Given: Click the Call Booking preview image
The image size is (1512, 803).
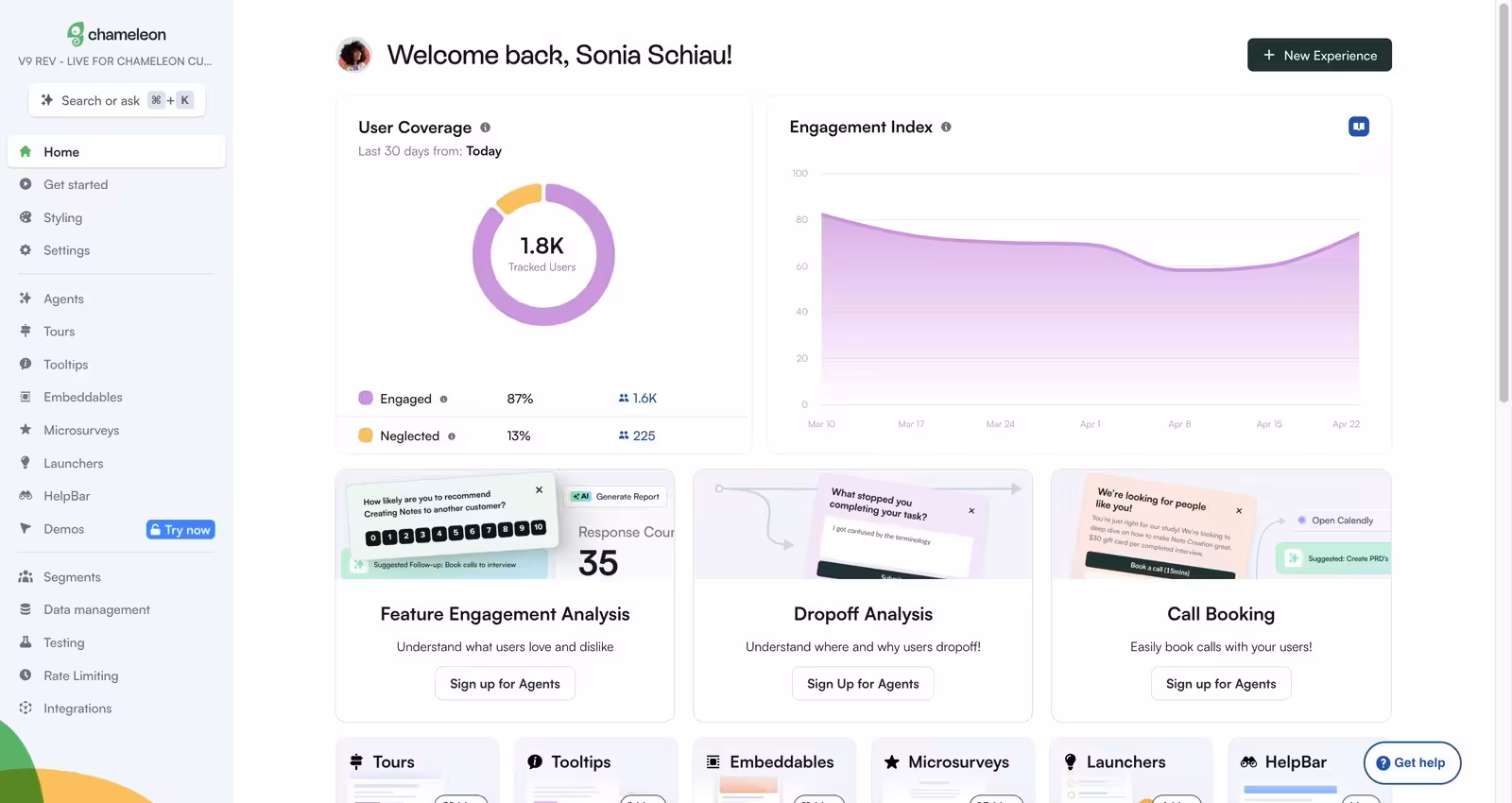Looking at the screenshot, I should point(1221,524).
